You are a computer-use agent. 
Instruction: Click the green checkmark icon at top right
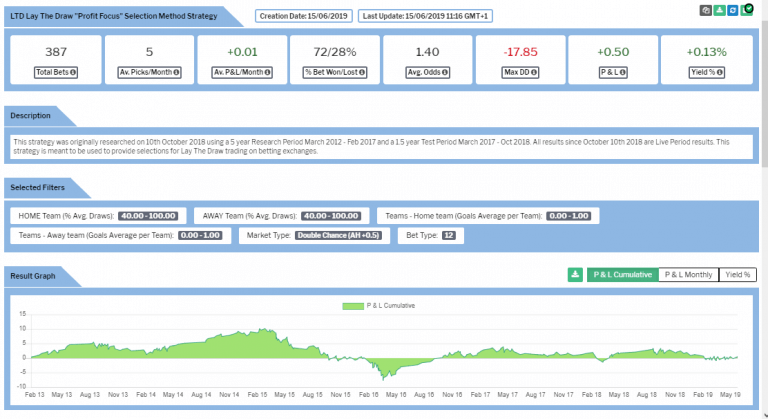click(x=747, y=10)
